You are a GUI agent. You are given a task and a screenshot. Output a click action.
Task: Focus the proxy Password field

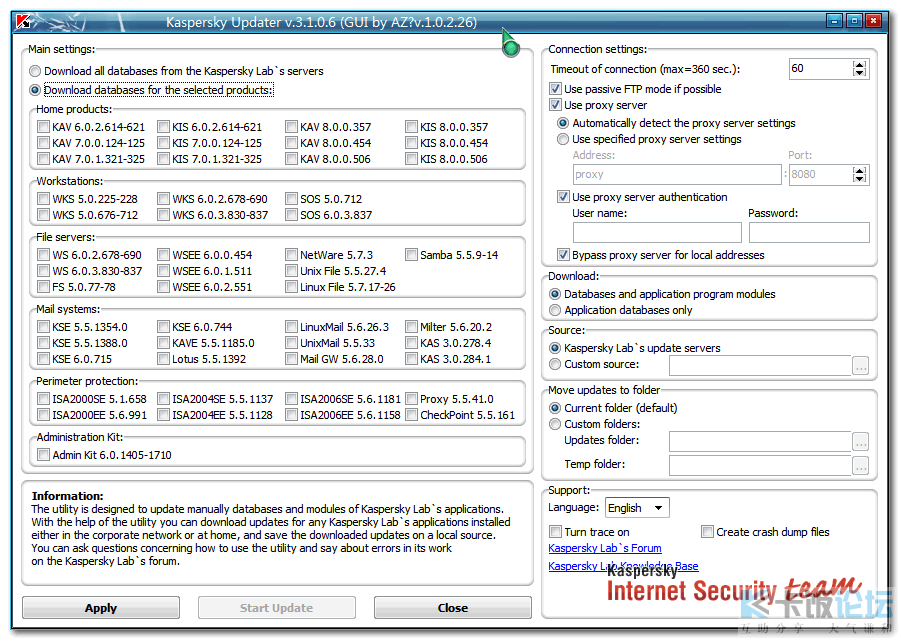pyautogui.click(x=809, y=233)
